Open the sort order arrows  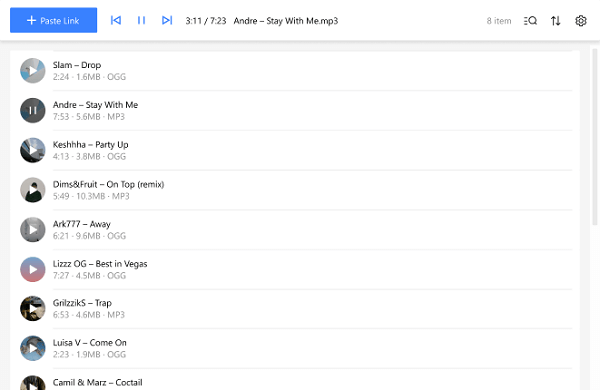(x=556, y=21)
